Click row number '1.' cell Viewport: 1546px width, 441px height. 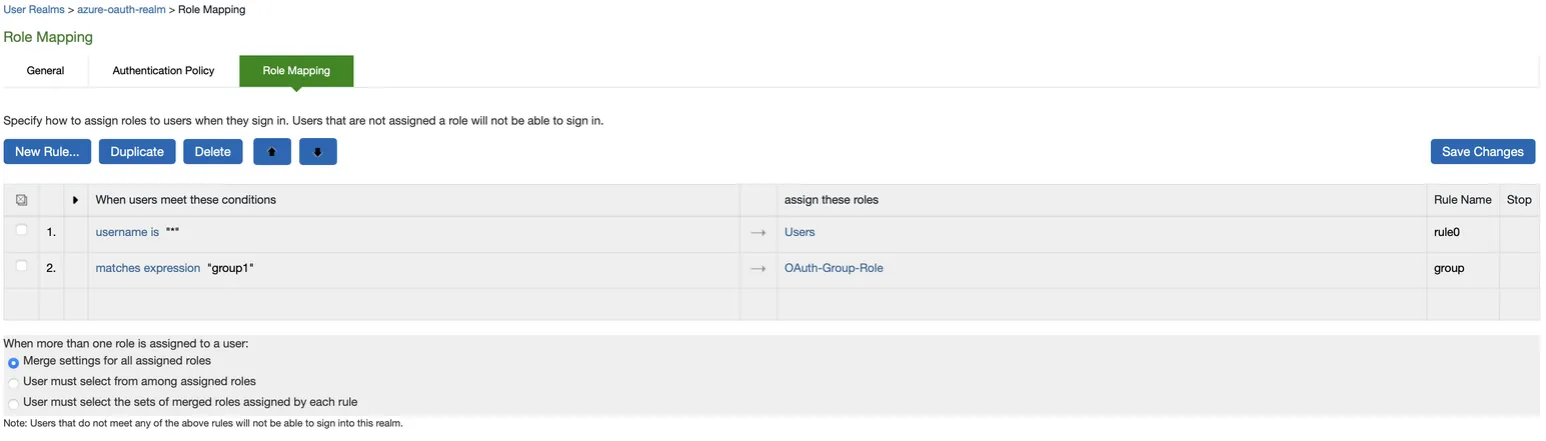point(51,232)
